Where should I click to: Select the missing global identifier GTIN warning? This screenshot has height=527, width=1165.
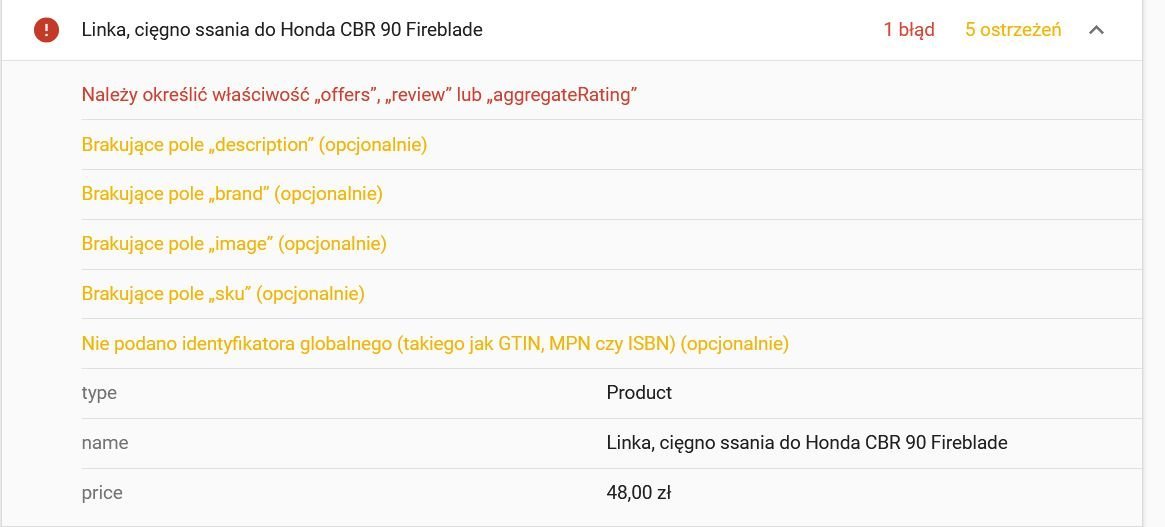[x=435, y=344]
